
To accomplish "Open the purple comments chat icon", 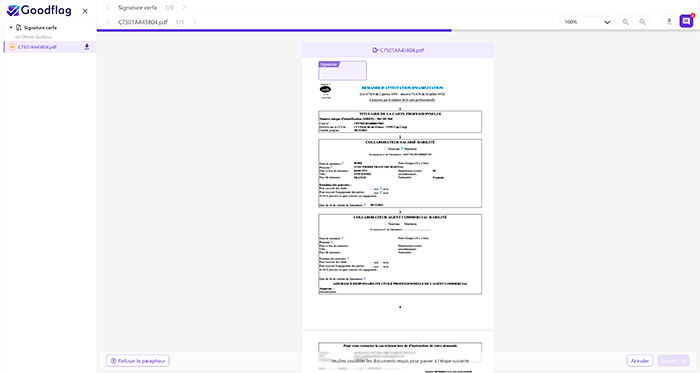I will (686, 21).
